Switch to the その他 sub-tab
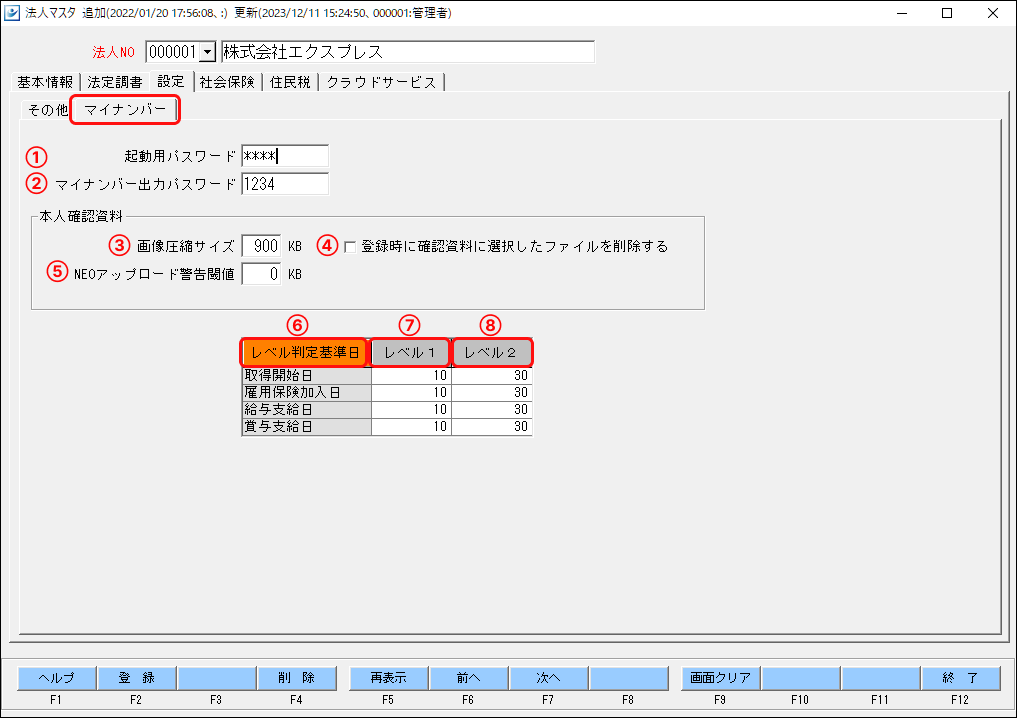The image size is (1017, 718). tap(47, 110)
